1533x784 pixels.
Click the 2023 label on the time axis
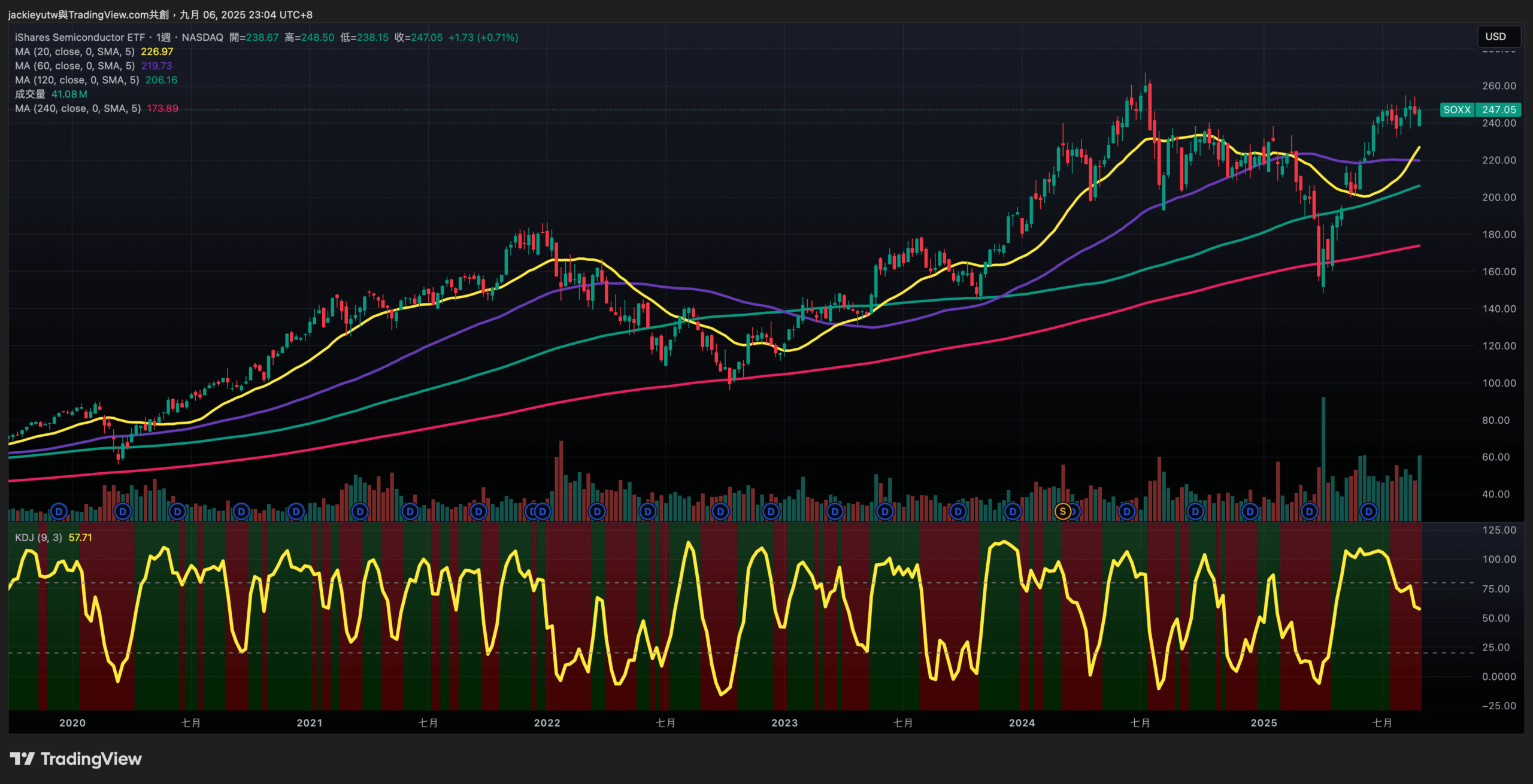click(x=784, y=722)
